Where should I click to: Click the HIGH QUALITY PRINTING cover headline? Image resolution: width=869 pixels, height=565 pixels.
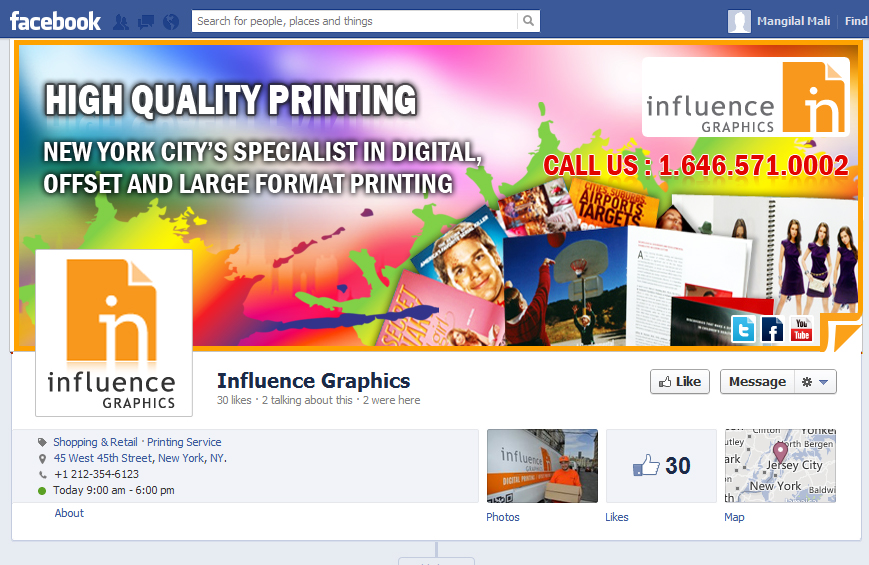231,100
